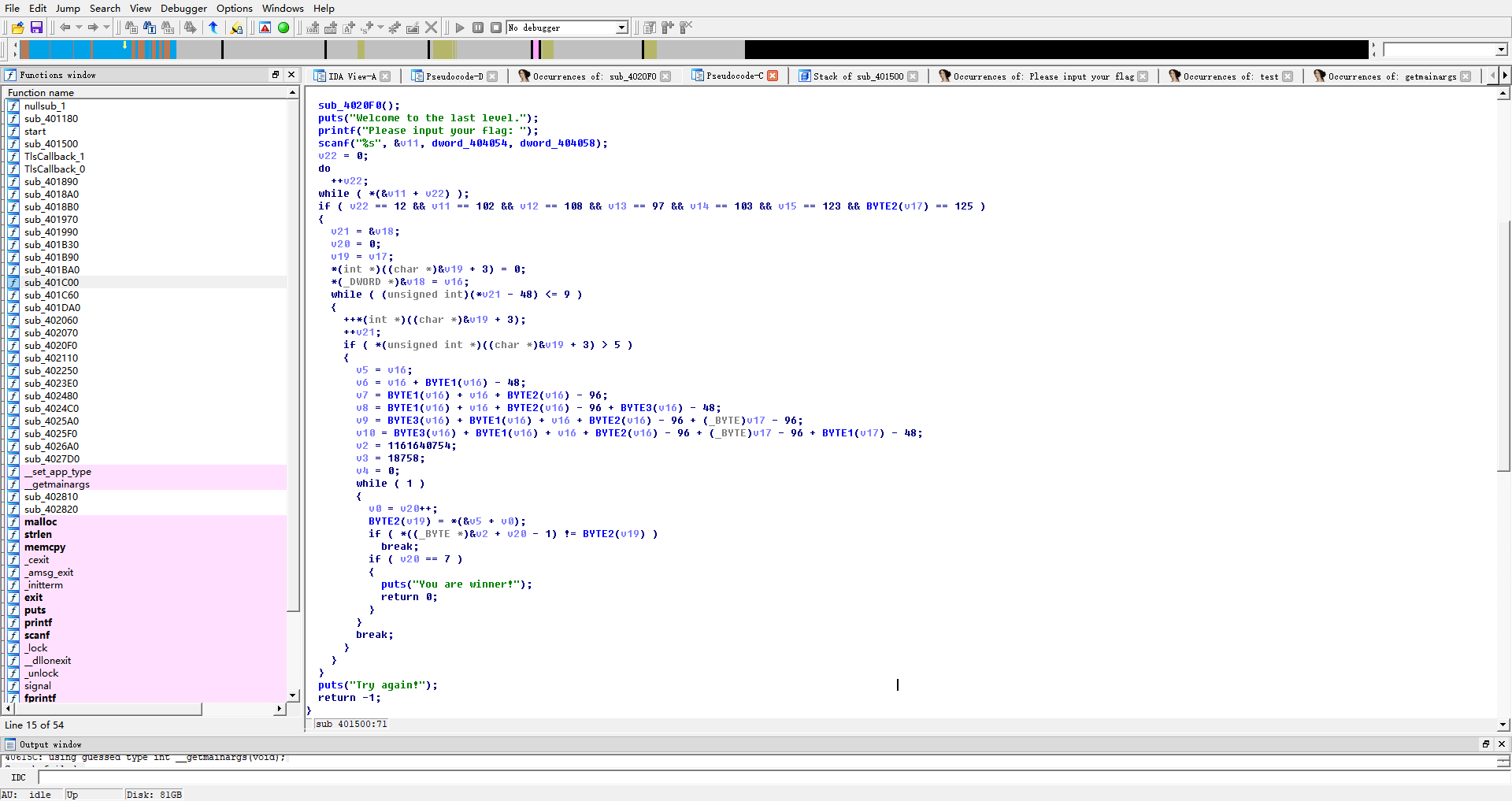Click the search next occurrence icon
This screenshot has width=1512, height=801.
pyautogui.click(x=191, y=28)
